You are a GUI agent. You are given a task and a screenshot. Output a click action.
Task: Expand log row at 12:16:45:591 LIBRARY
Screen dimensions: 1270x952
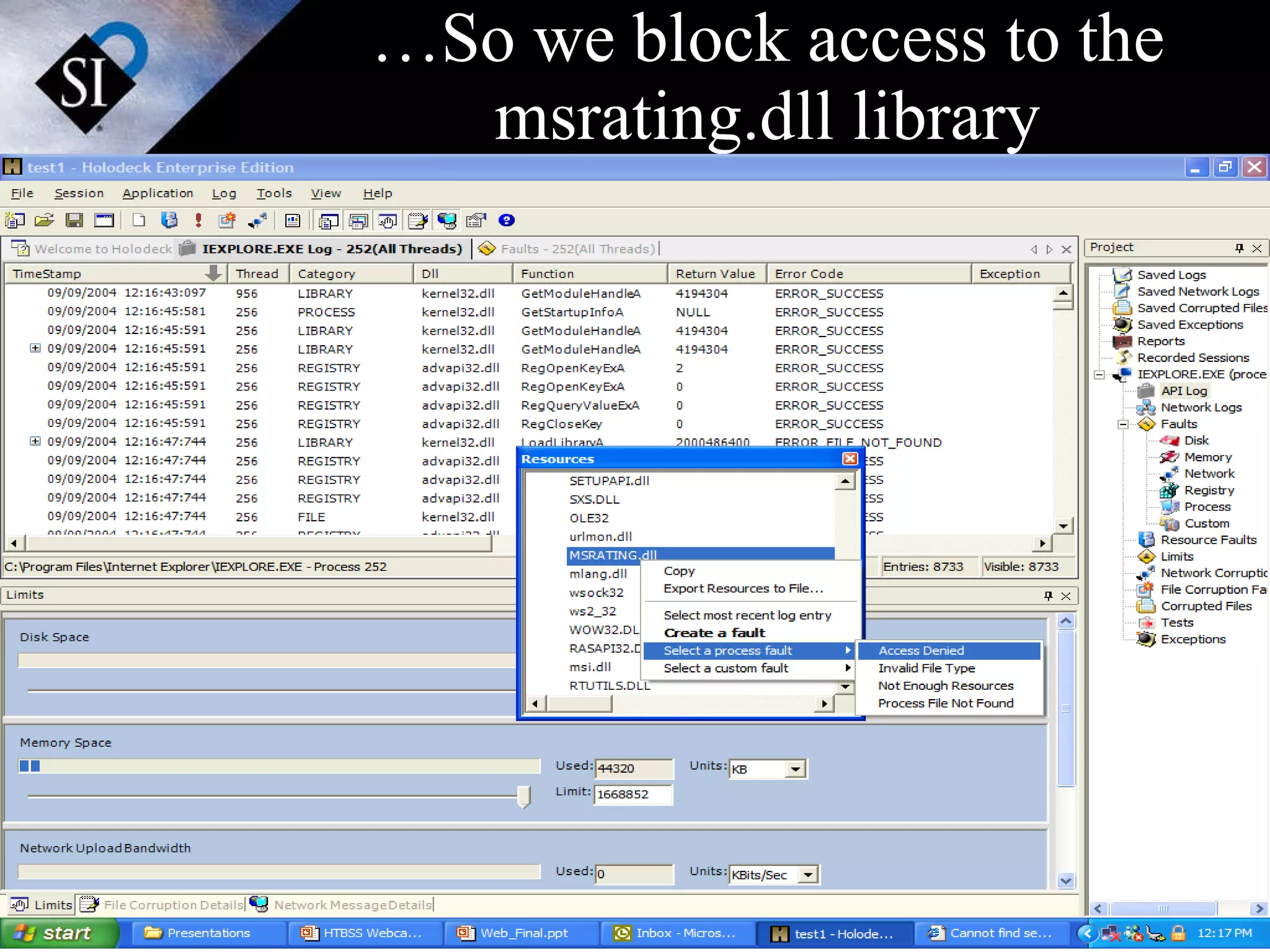(35, 348)
